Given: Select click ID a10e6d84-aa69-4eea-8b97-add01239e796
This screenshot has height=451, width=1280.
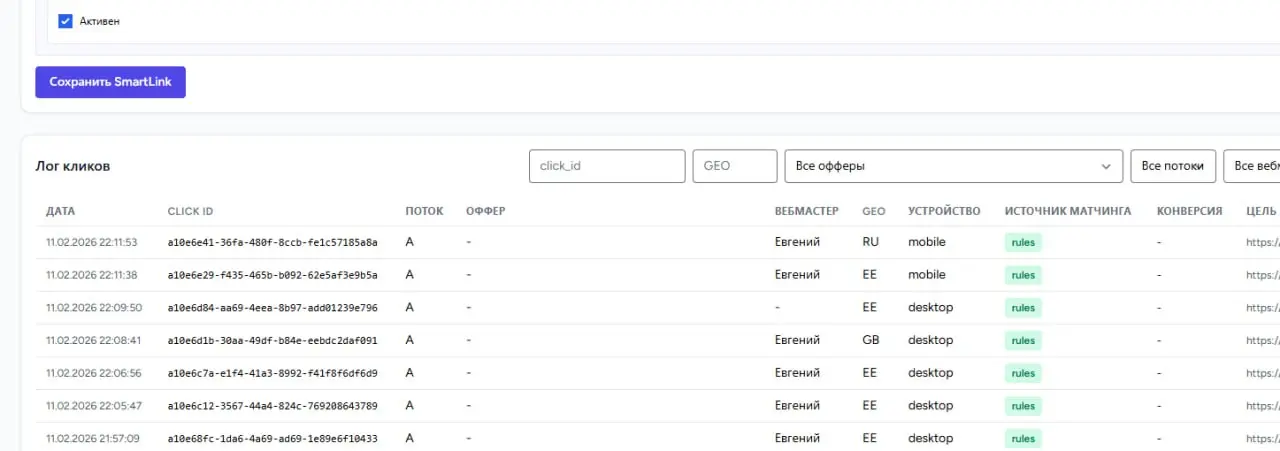Looking at the screenshot, I should (272, 308).
